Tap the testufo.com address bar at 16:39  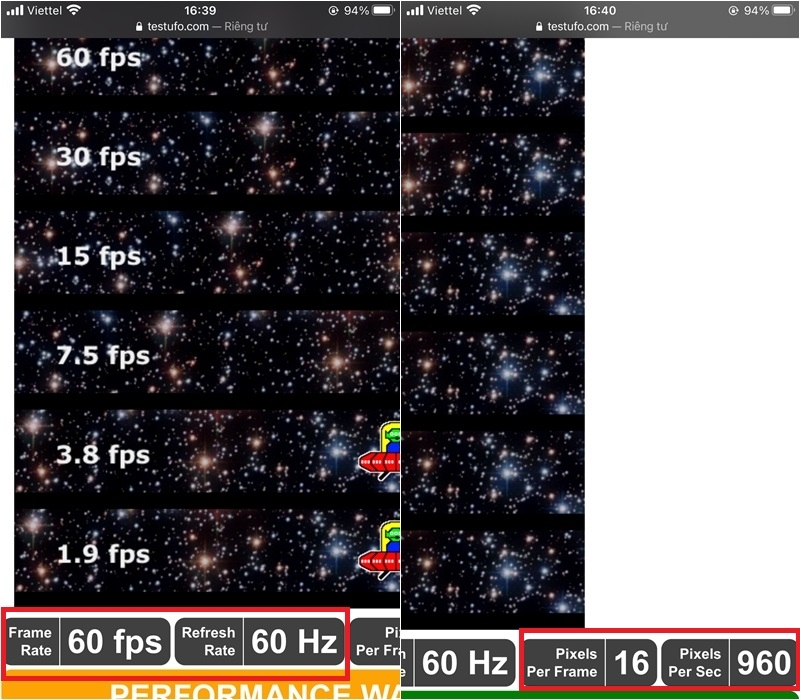pos(201,27)
